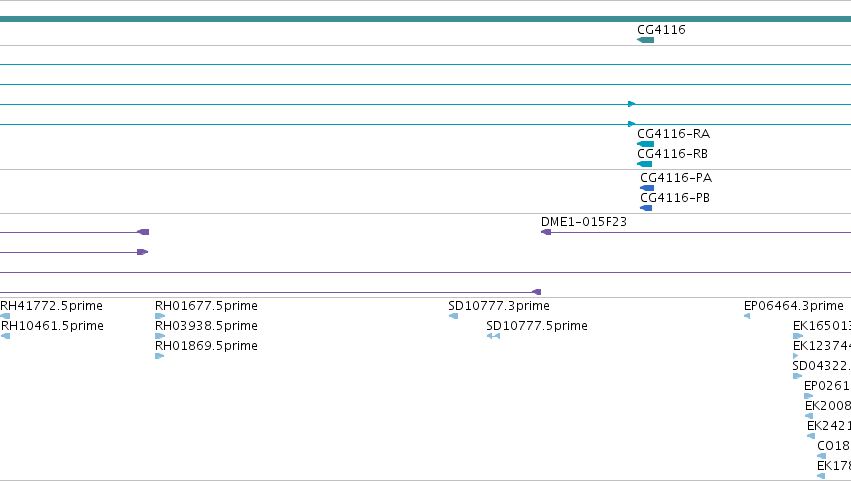Select the arrow glyph under RH01869.5prime
Image resolution: width=851 pixels, height=481 pixels.
pyautogui.click(x=160, y=356)
